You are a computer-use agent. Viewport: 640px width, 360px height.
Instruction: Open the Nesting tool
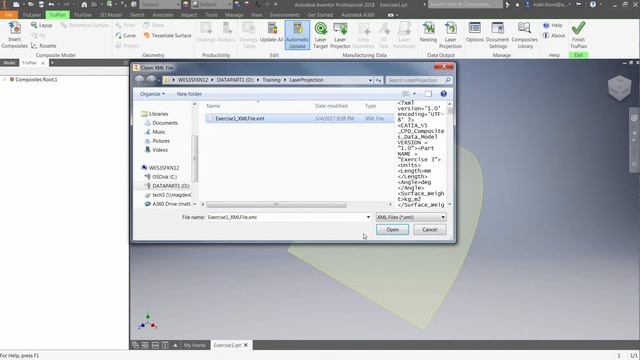point(428,33)
